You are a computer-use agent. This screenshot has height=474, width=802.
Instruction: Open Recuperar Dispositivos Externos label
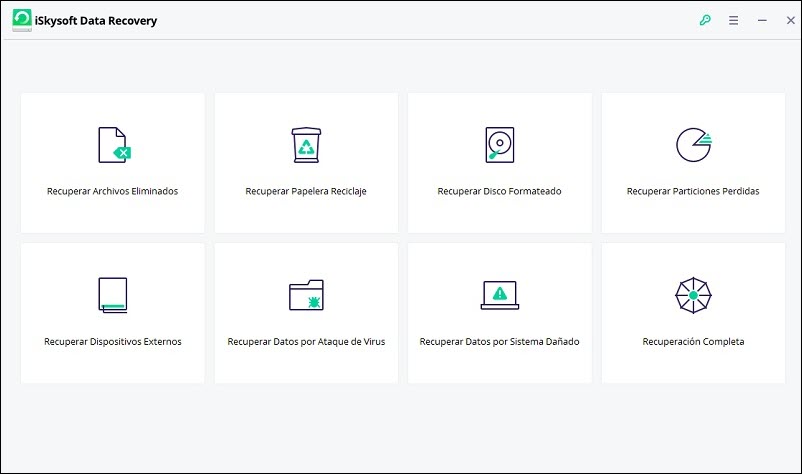(113, 342)
